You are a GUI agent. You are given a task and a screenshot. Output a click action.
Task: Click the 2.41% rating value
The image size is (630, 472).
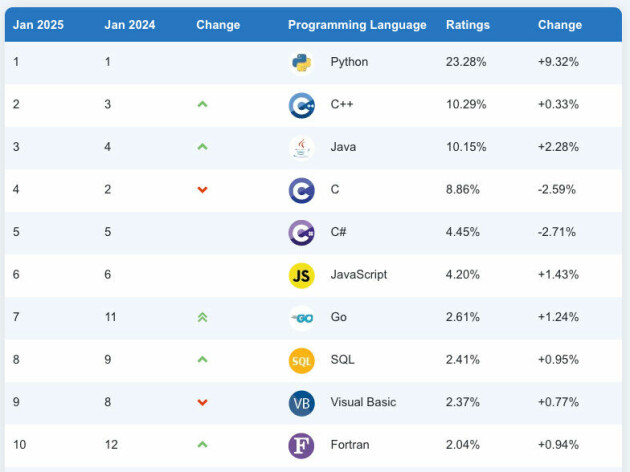pos(463,360)
